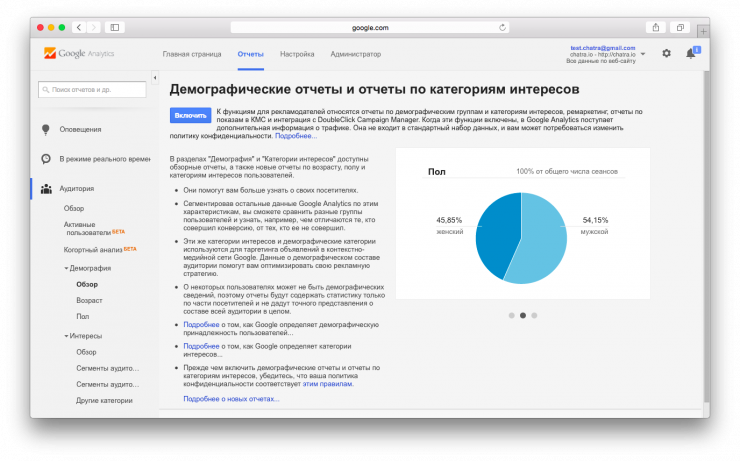This screenshot has width=740, height=461.
Task: Click the page's vertical scrollbar
Action: click(706, 236)
